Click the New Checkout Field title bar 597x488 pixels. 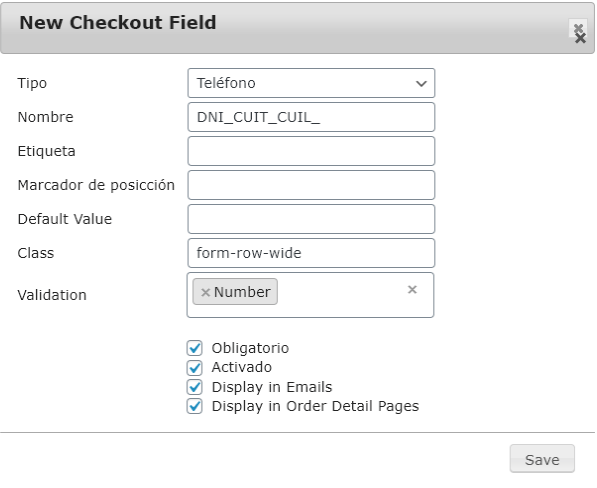[x=297, y=27]
